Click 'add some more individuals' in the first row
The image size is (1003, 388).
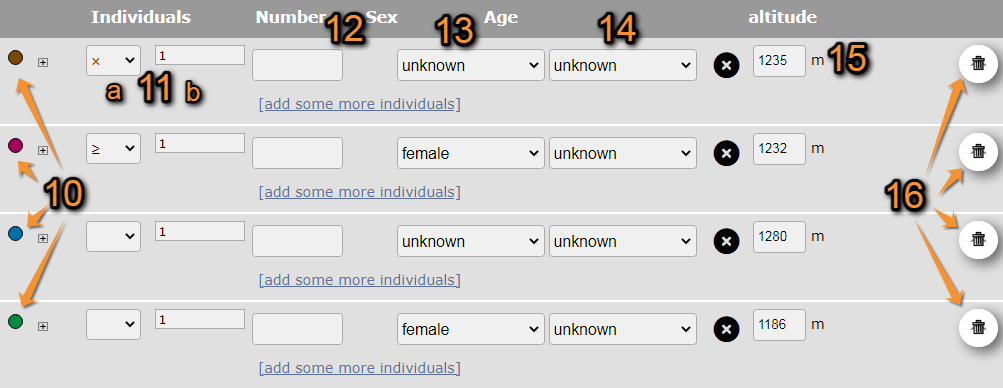[359, 104]
